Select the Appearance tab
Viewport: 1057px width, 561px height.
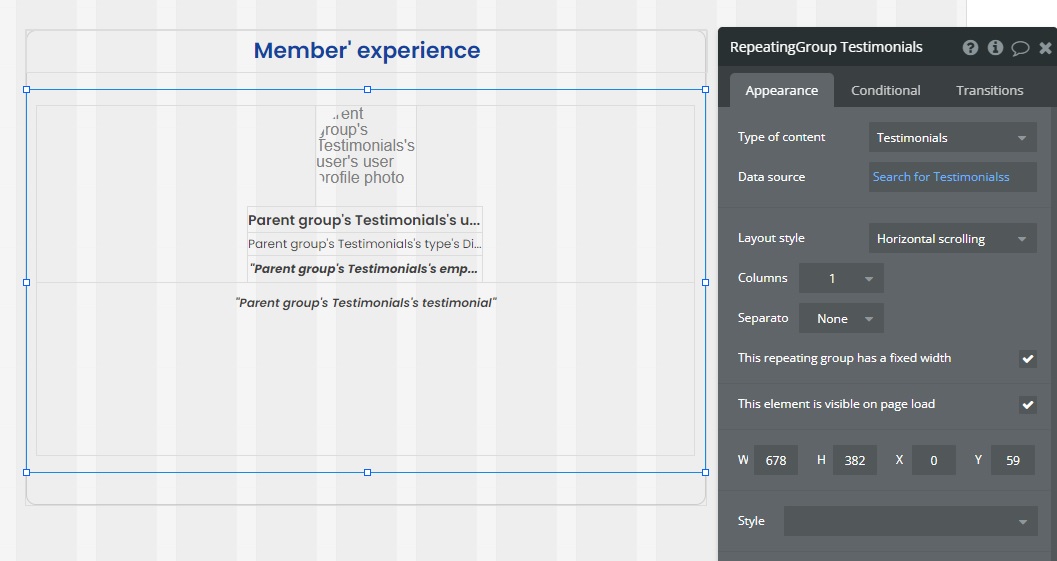coord(781,90)
